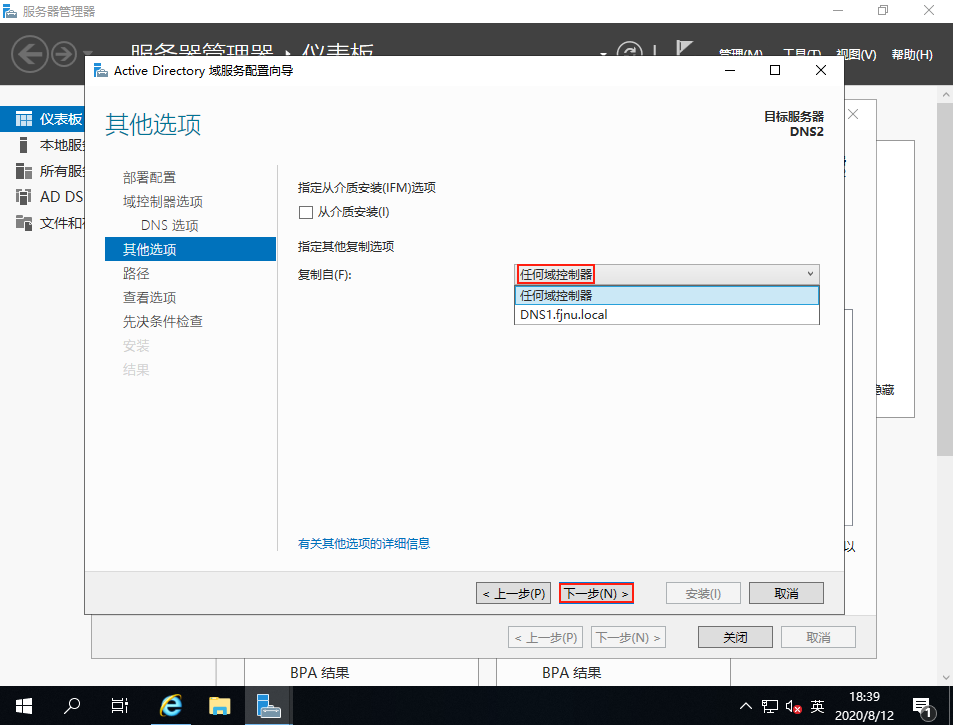The height and width of the screenshot is (725, 953).
Task: Click 关闭 in the background wizard
Action: (x=735, y=637)
